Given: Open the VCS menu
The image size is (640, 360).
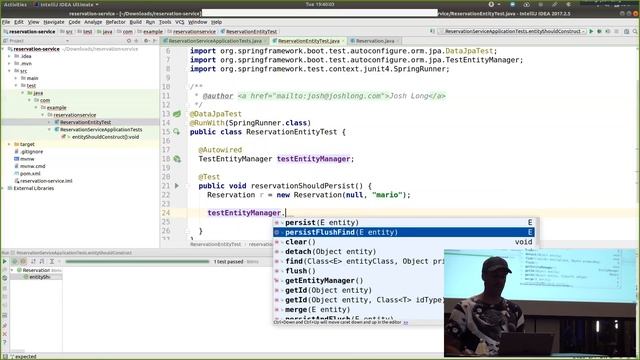Looking at the screenshot, I should [x=180, y=22].
